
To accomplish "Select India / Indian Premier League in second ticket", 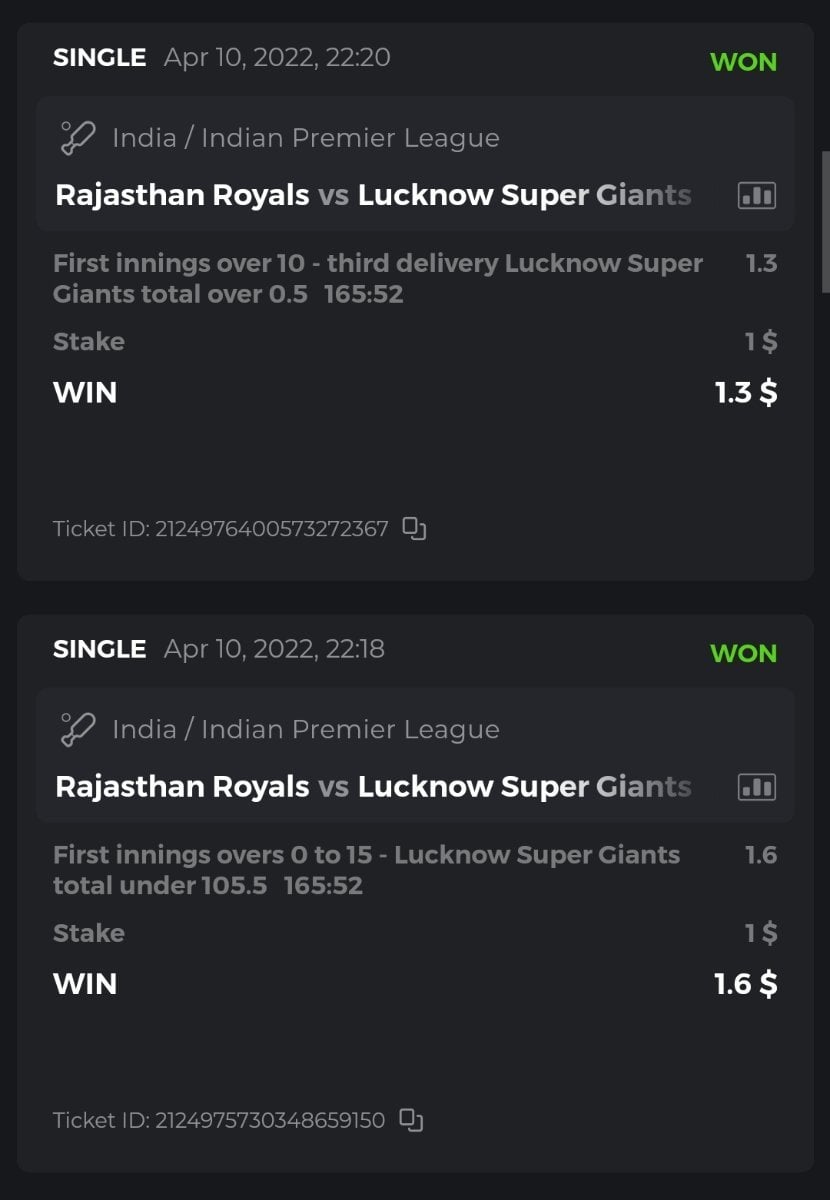I will [x=305, y=730].
